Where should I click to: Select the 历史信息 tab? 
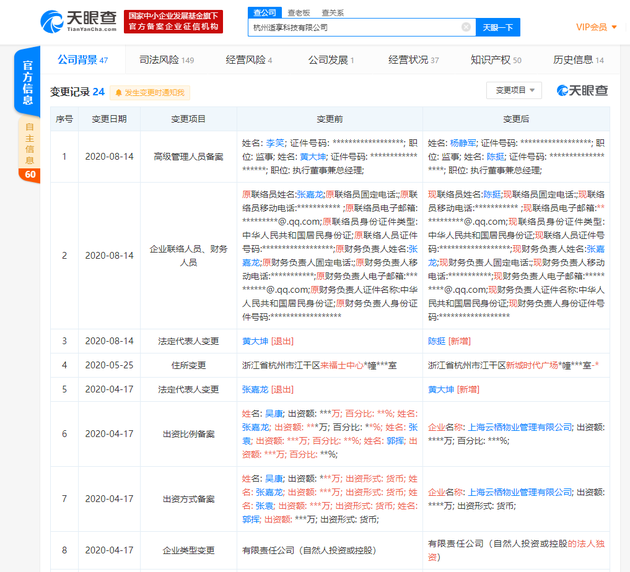[x=578, y=60]
